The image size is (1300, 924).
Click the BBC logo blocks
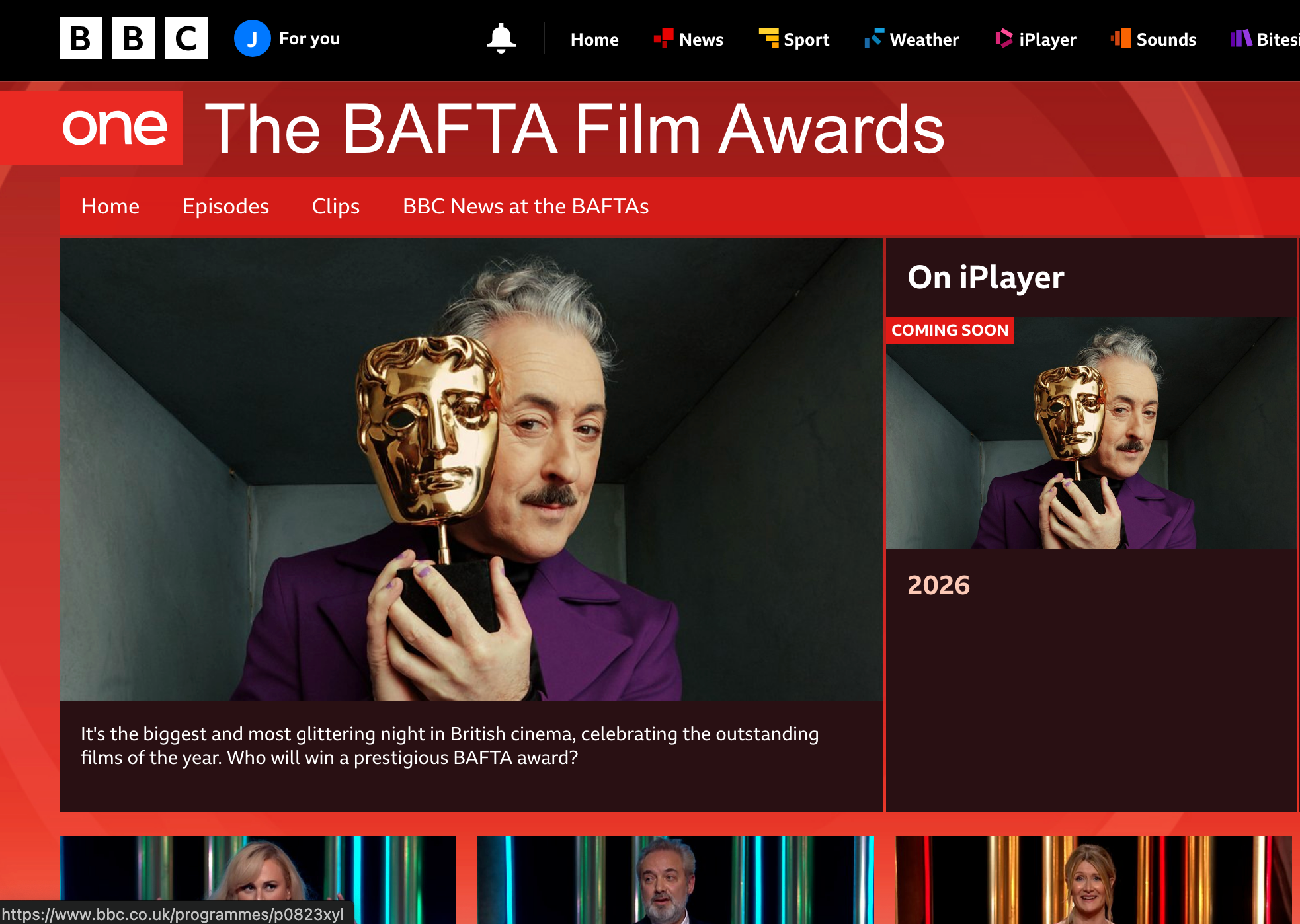133,38
